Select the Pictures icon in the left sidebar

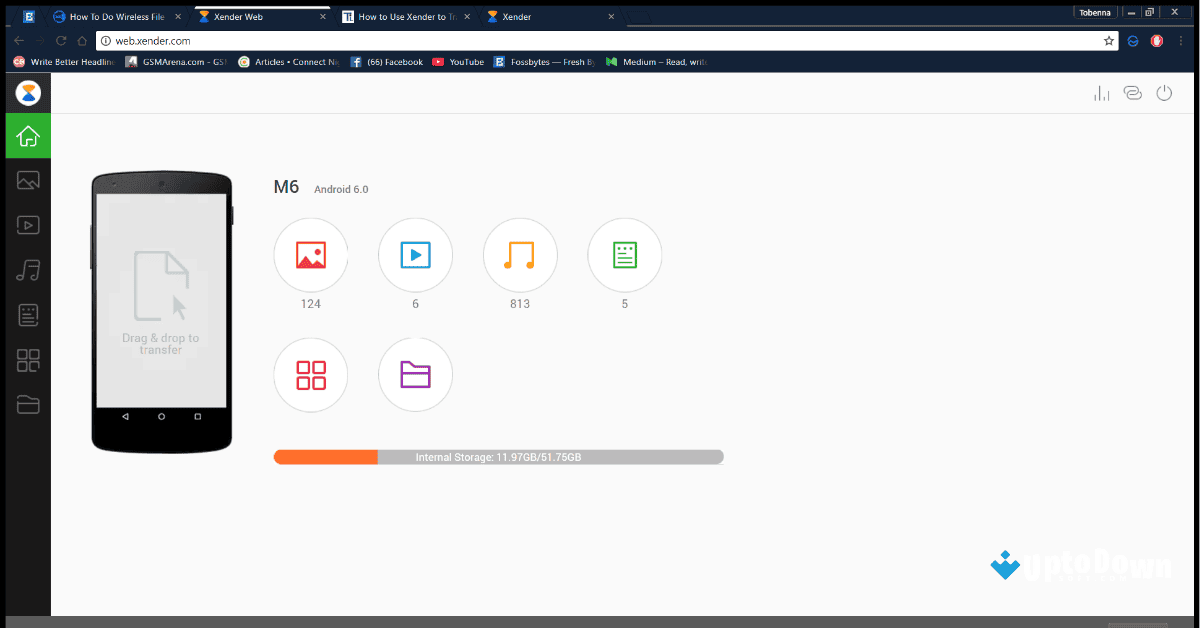[27, 180]
